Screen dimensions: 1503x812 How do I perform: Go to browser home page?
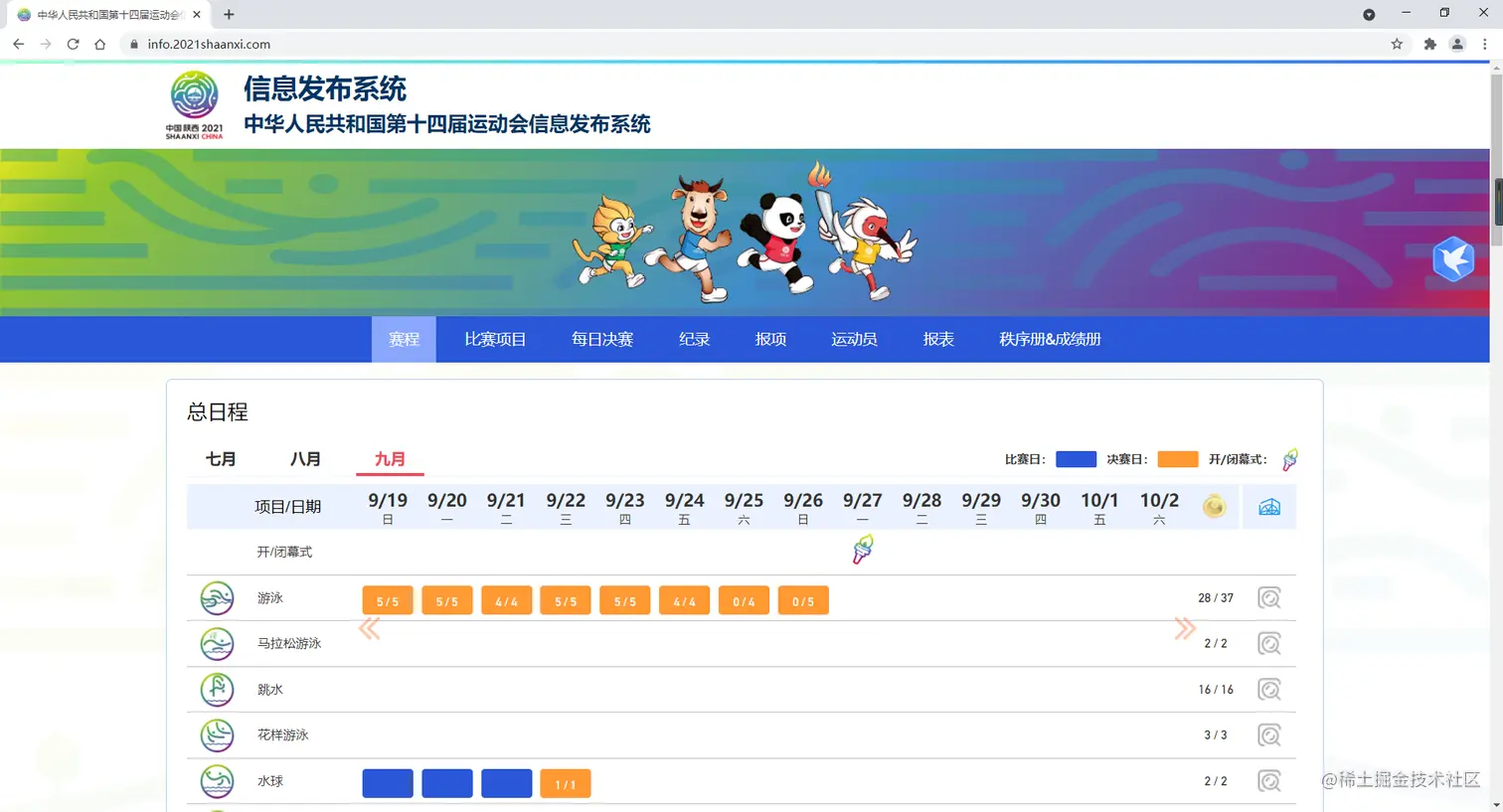coord(99,44)
